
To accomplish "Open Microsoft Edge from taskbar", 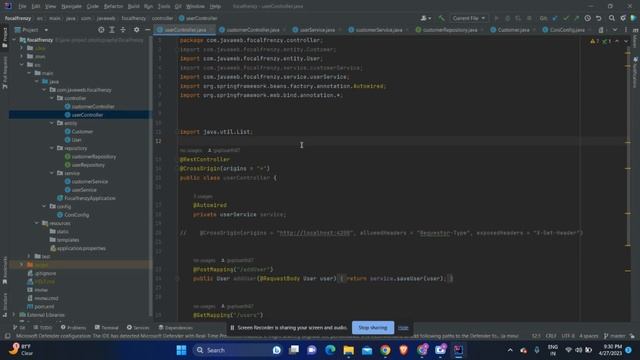I will [x=330, y=350].
